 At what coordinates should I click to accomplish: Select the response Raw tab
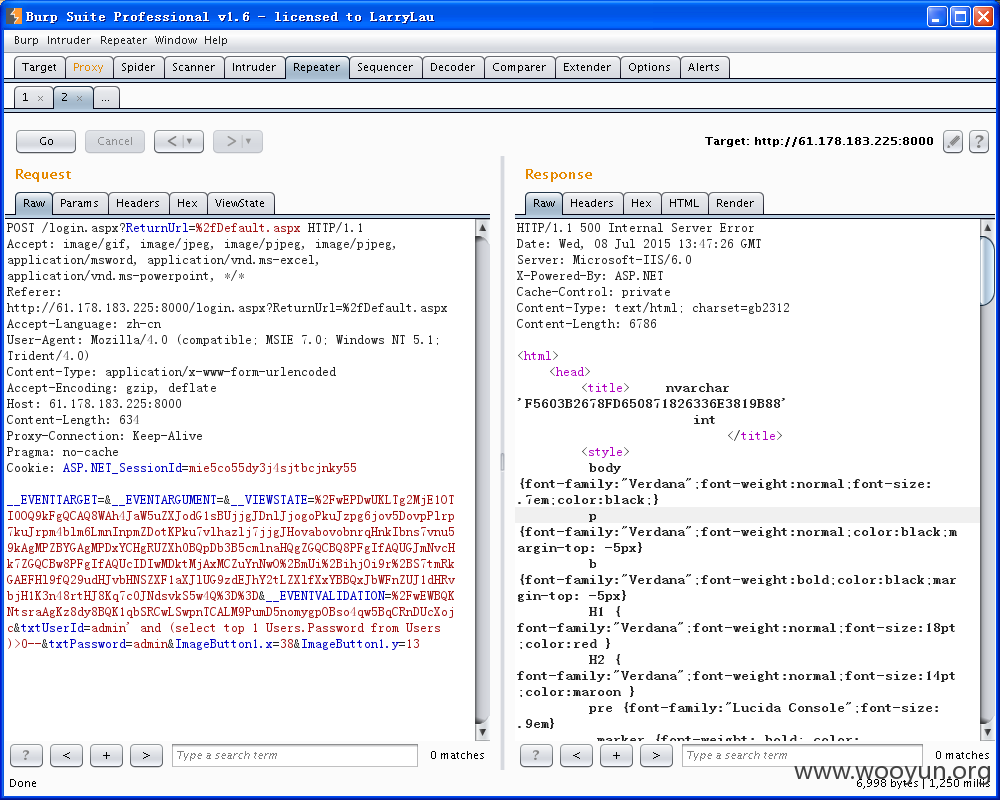(544, 204)
